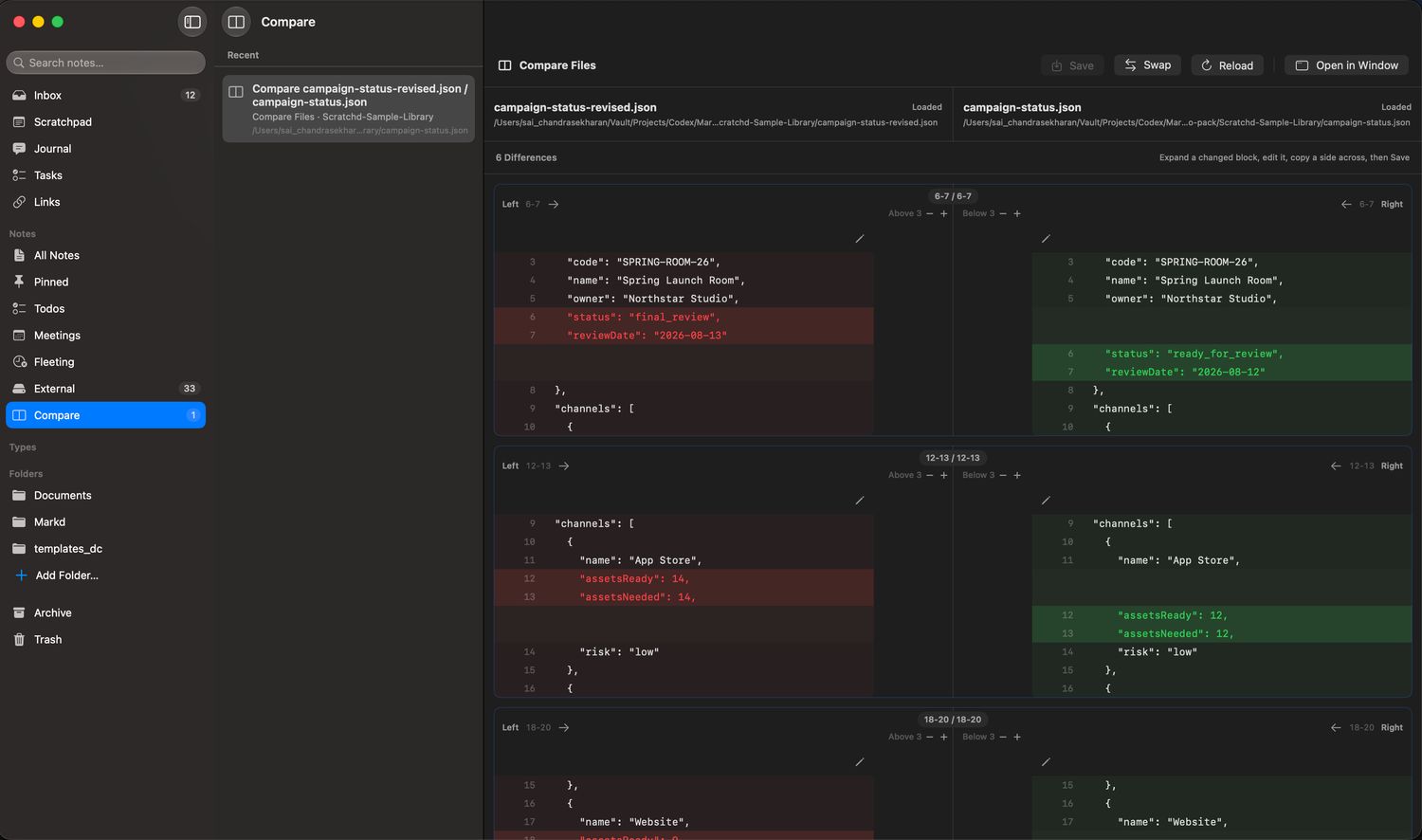Open the Links section
Image resolution: width=1422 pixels, height=840 pixels.
click(x=105, y=202)
